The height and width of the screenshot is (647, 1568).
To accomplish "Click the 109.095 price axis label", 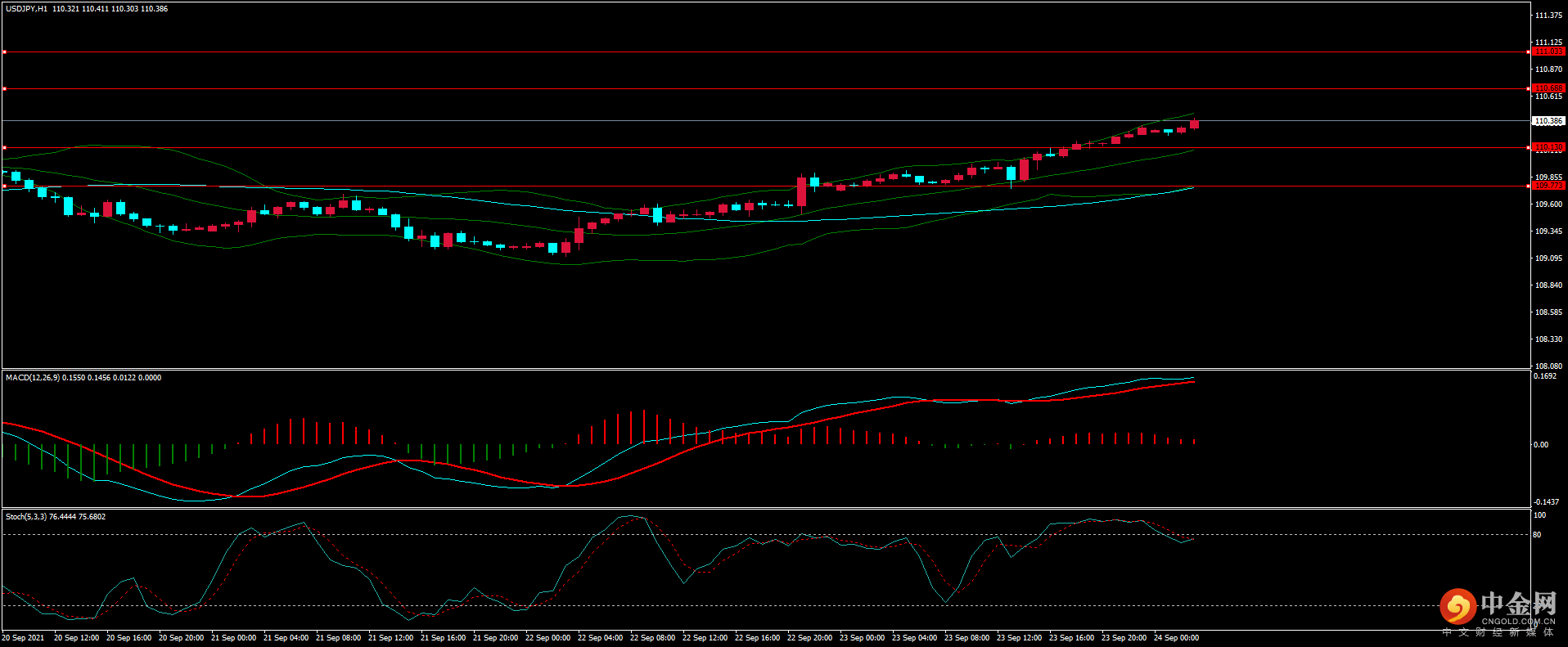I will pos(1548,258).
